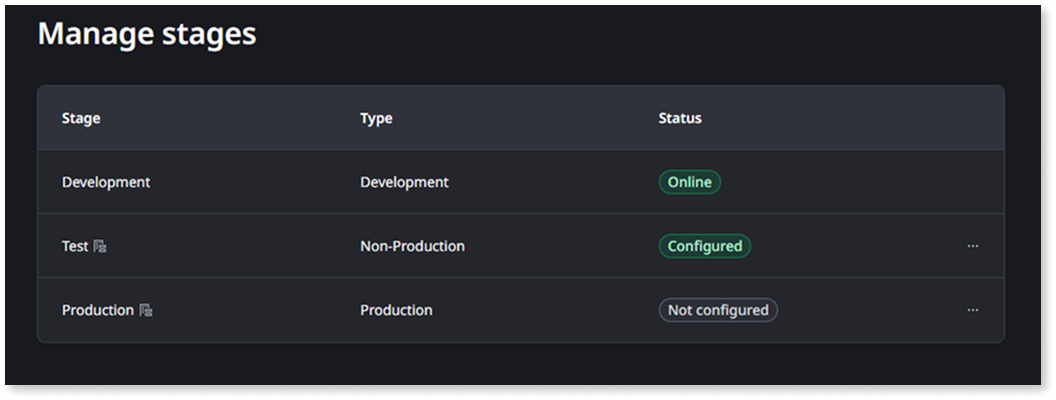This screenshot has height=400, width=1056.
Task: Select the Test stage name
Action: pos(75,246)
